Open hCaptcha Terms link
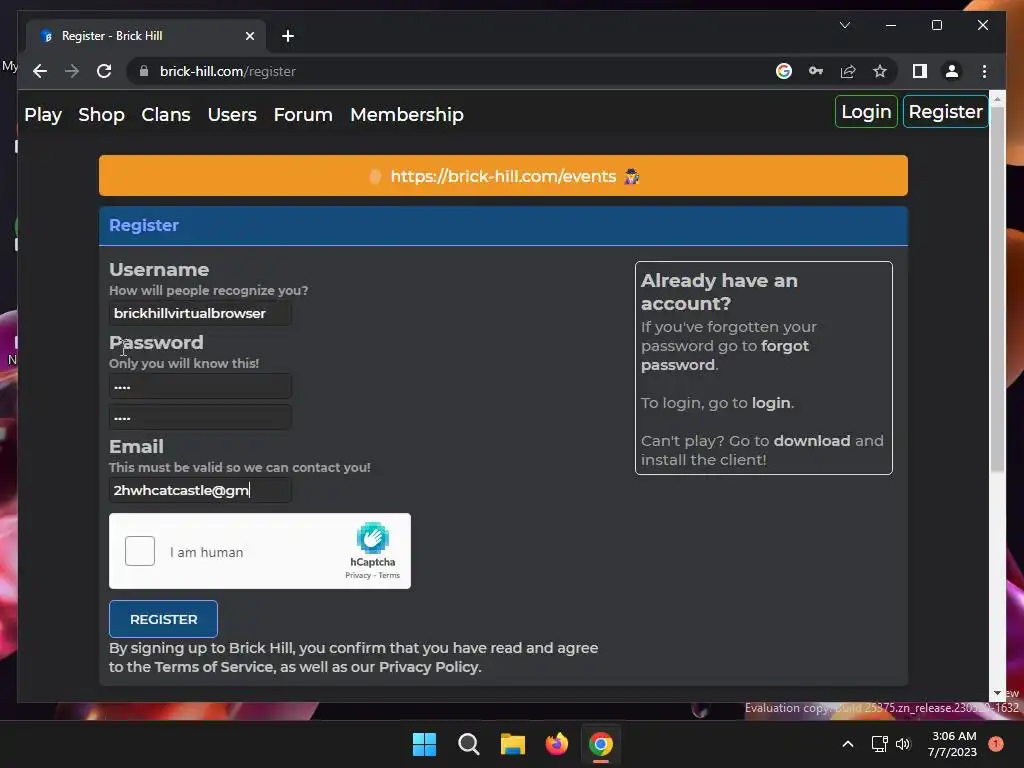 pos(389,575)
